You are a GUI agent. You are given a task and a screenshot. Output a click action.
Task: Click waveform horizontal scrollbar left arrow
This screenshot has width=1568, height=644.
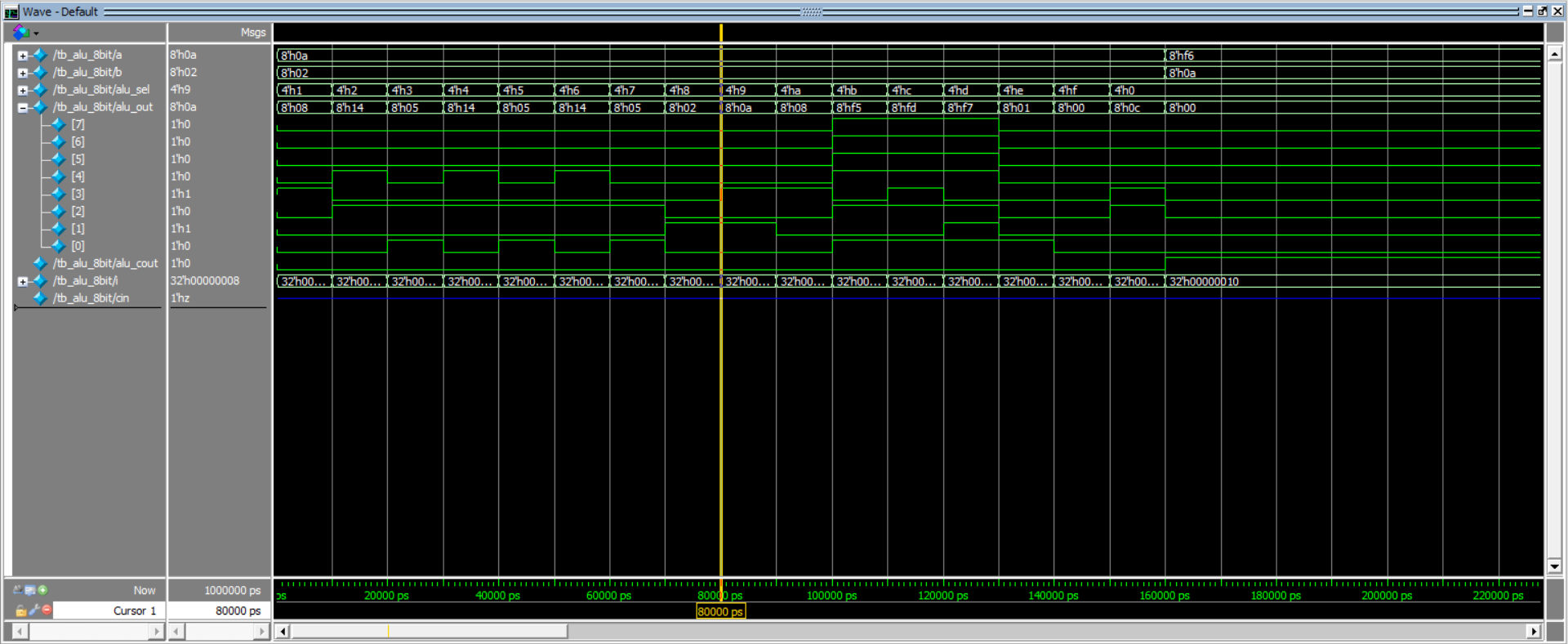[283, 631]
